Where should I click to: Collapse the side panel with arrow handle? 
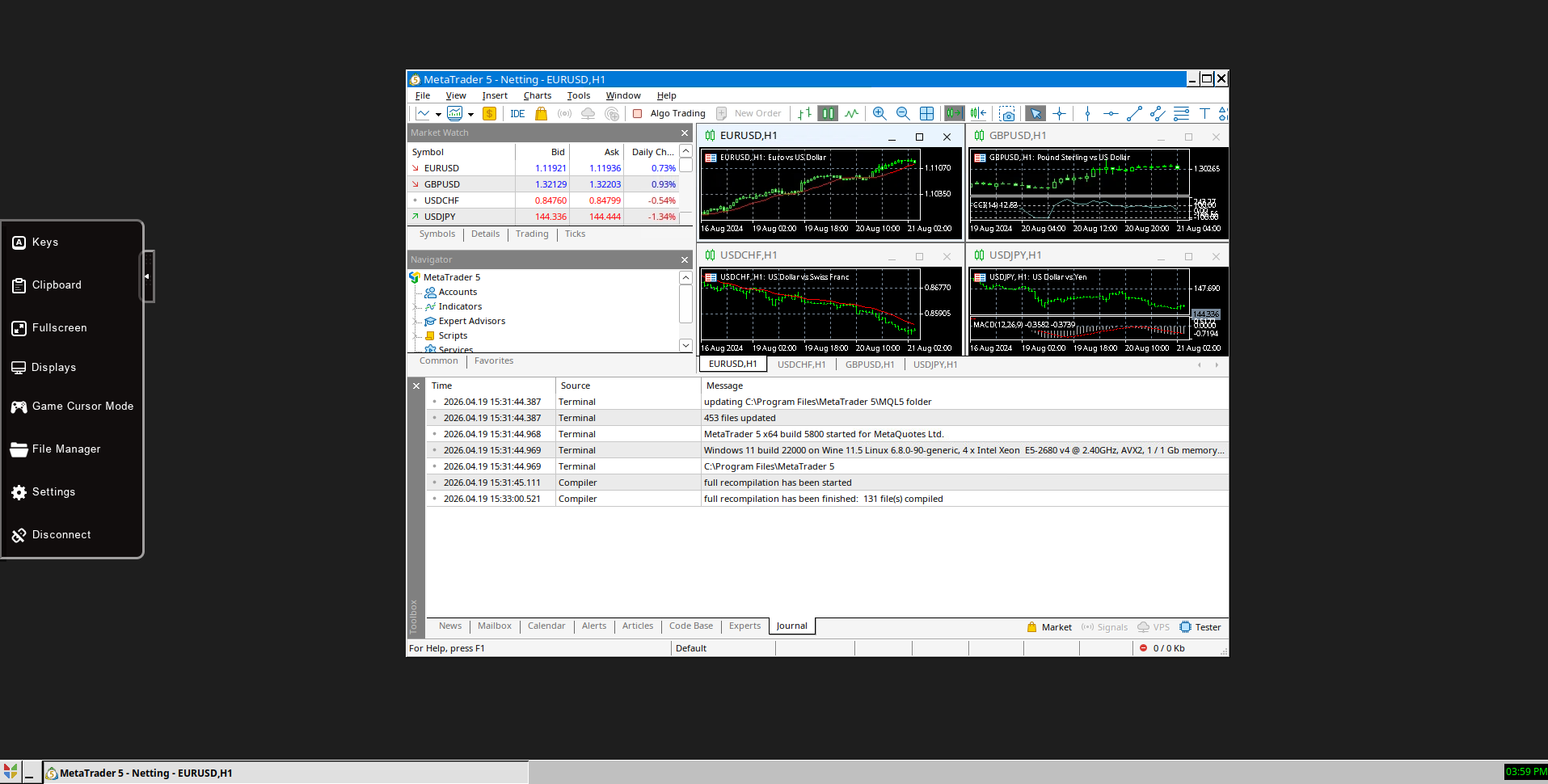tap(147, 276)
